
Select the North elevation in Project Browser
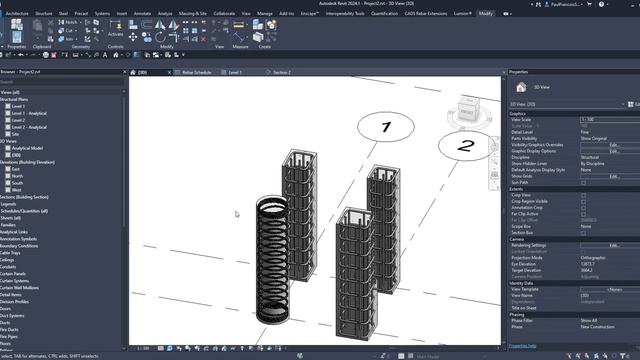17,176
